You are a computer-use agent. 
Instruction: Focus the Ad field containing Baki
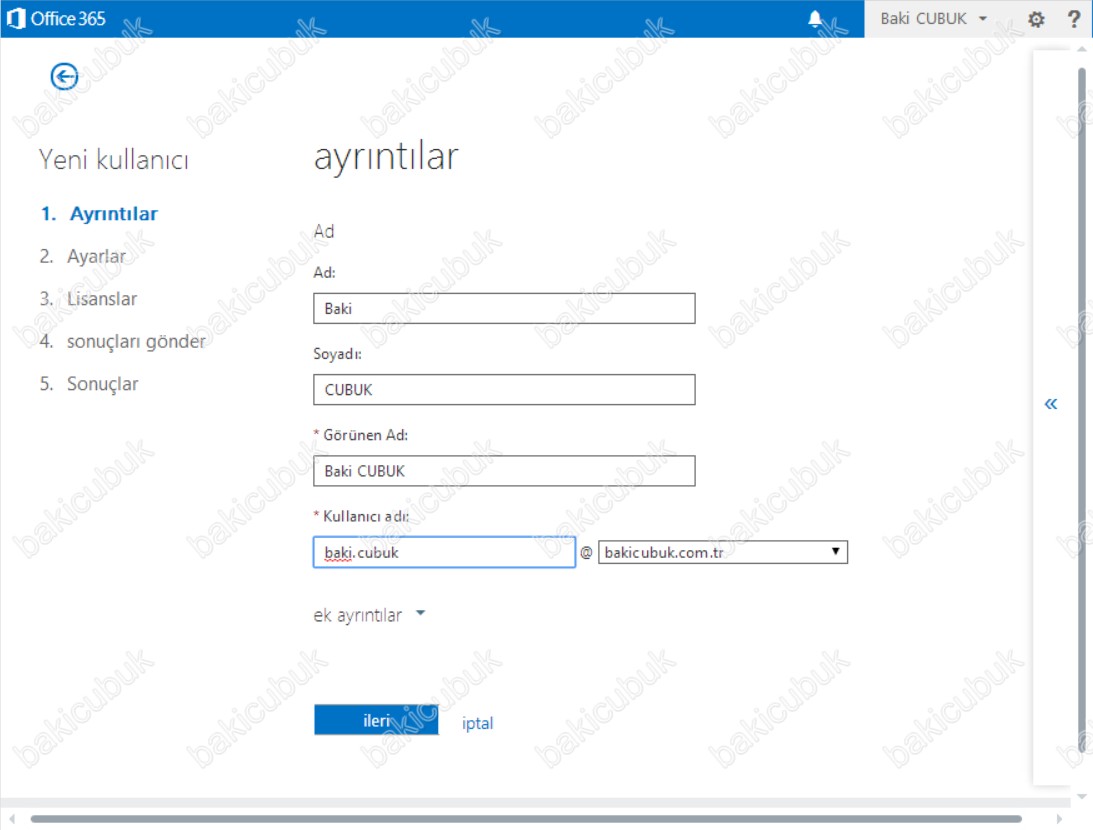[x=504, y=308]
